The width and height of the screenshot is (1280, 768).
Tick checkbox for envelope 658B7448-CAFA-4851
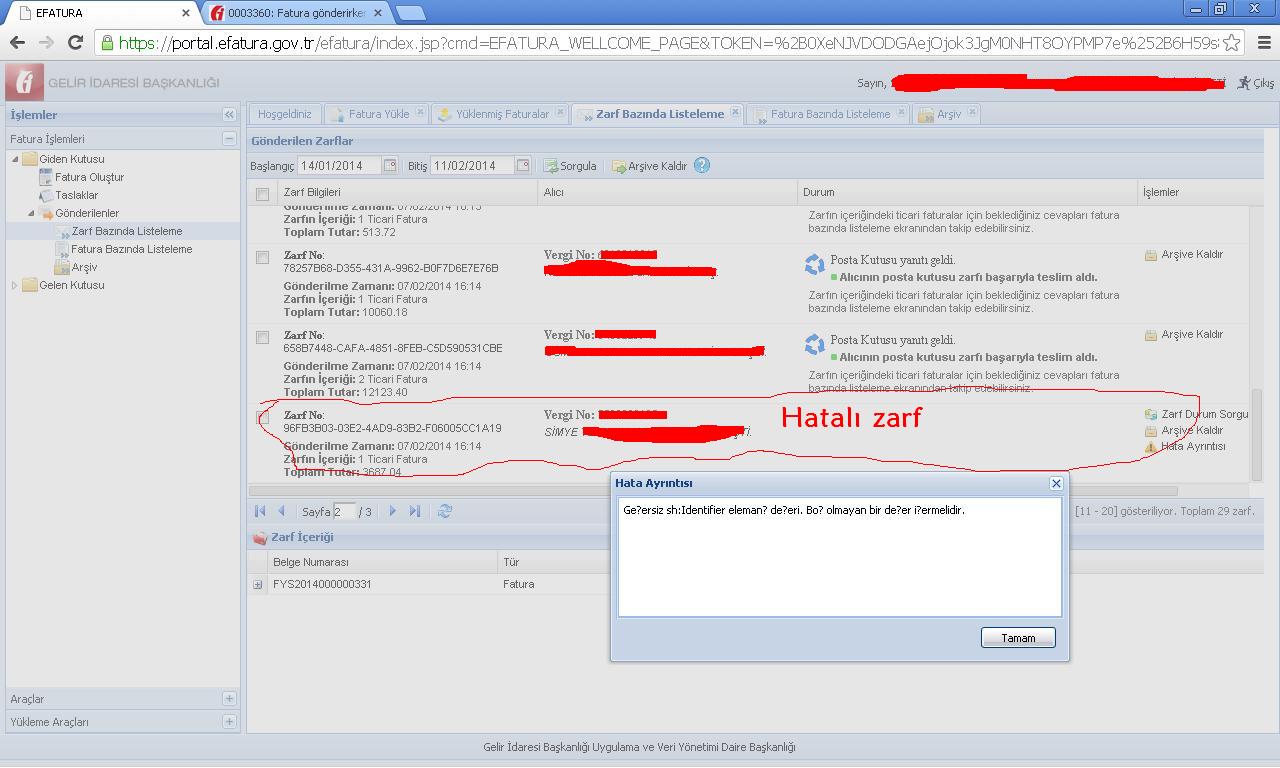tap(262, 338)
